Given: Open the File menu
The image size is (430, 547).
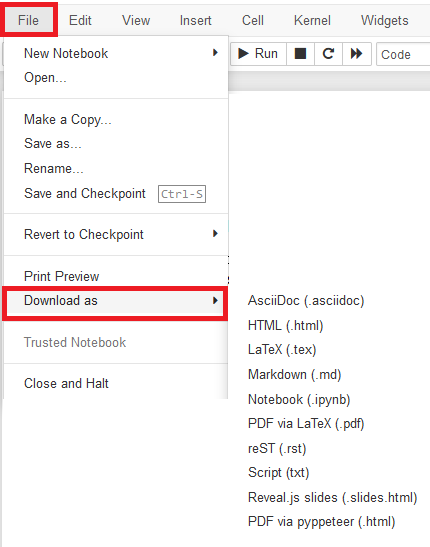Looking at the screenshot, I should pyautogui.click(x=28, y=20).
